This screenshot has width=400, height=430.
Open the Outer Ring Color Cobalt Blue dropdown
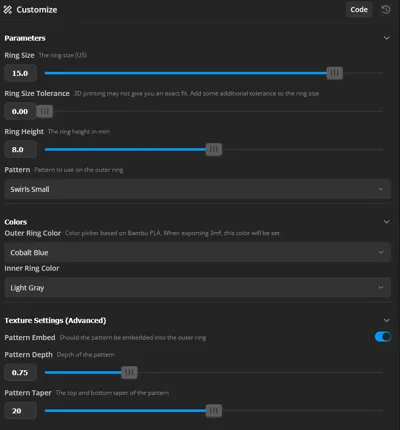coord(197,252)
